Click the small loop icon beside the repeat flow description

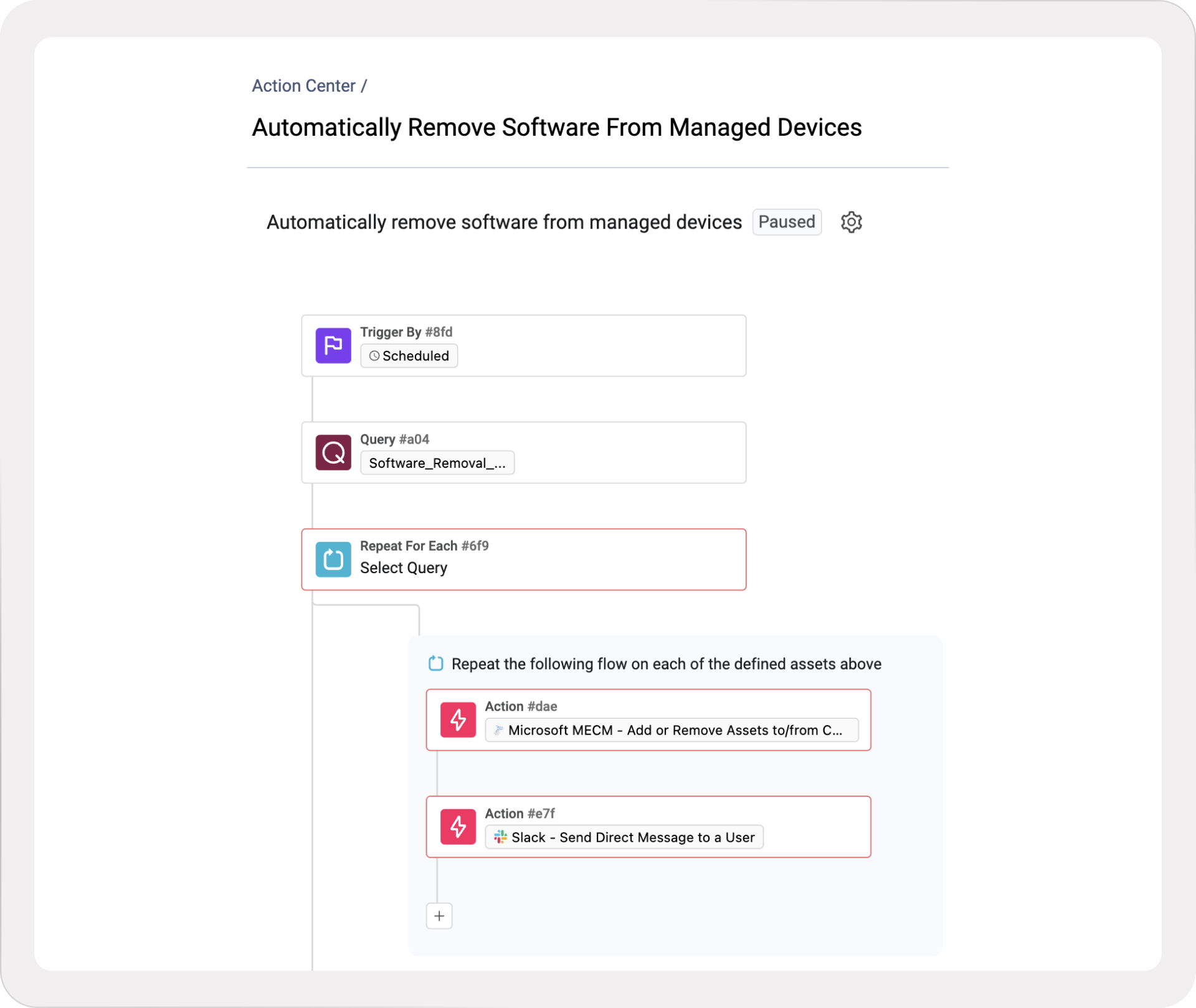[x=436, y=663]
